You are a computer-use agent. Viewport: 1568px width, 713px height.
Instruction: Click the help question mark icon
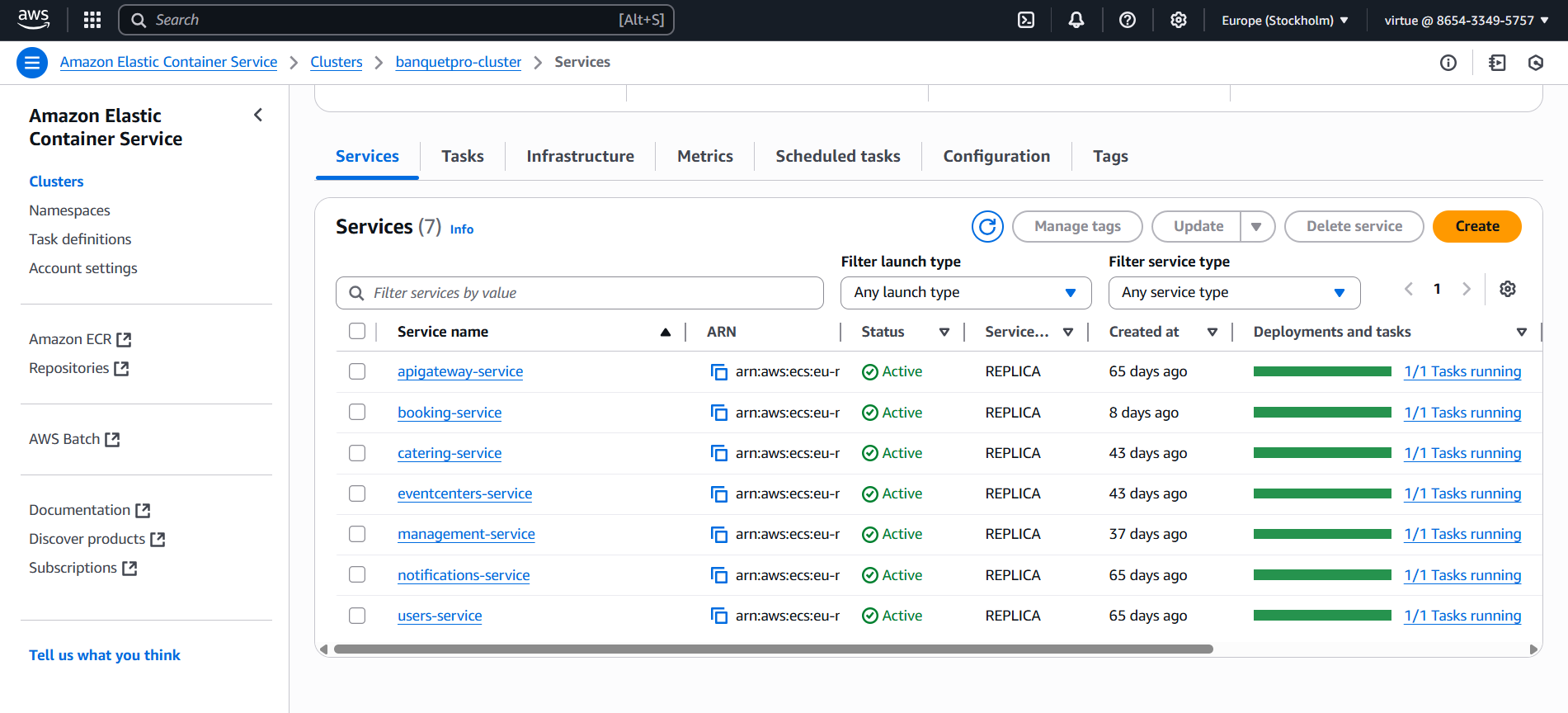(1128, 21)
